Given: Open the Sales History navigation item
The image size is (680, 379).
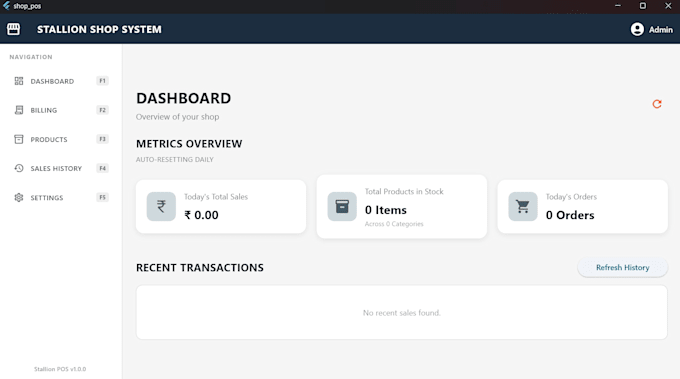Looking at the screenshot, I should click(x=61, y=168).
